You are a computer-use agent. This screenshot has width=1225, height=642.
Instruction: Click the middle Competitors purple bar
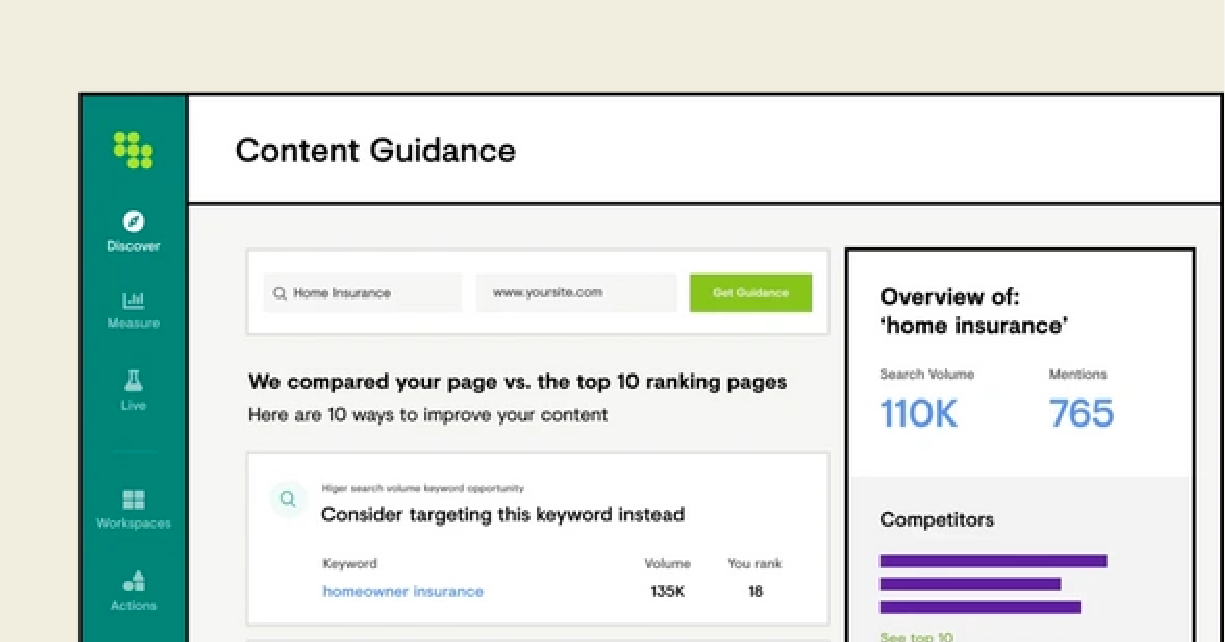coord(970,584)
